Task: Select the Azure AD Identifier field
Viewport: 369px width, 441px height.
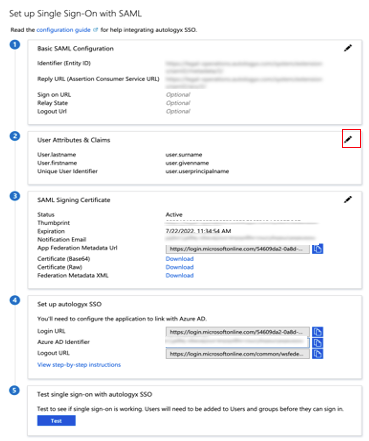Action: click(238, 343)
